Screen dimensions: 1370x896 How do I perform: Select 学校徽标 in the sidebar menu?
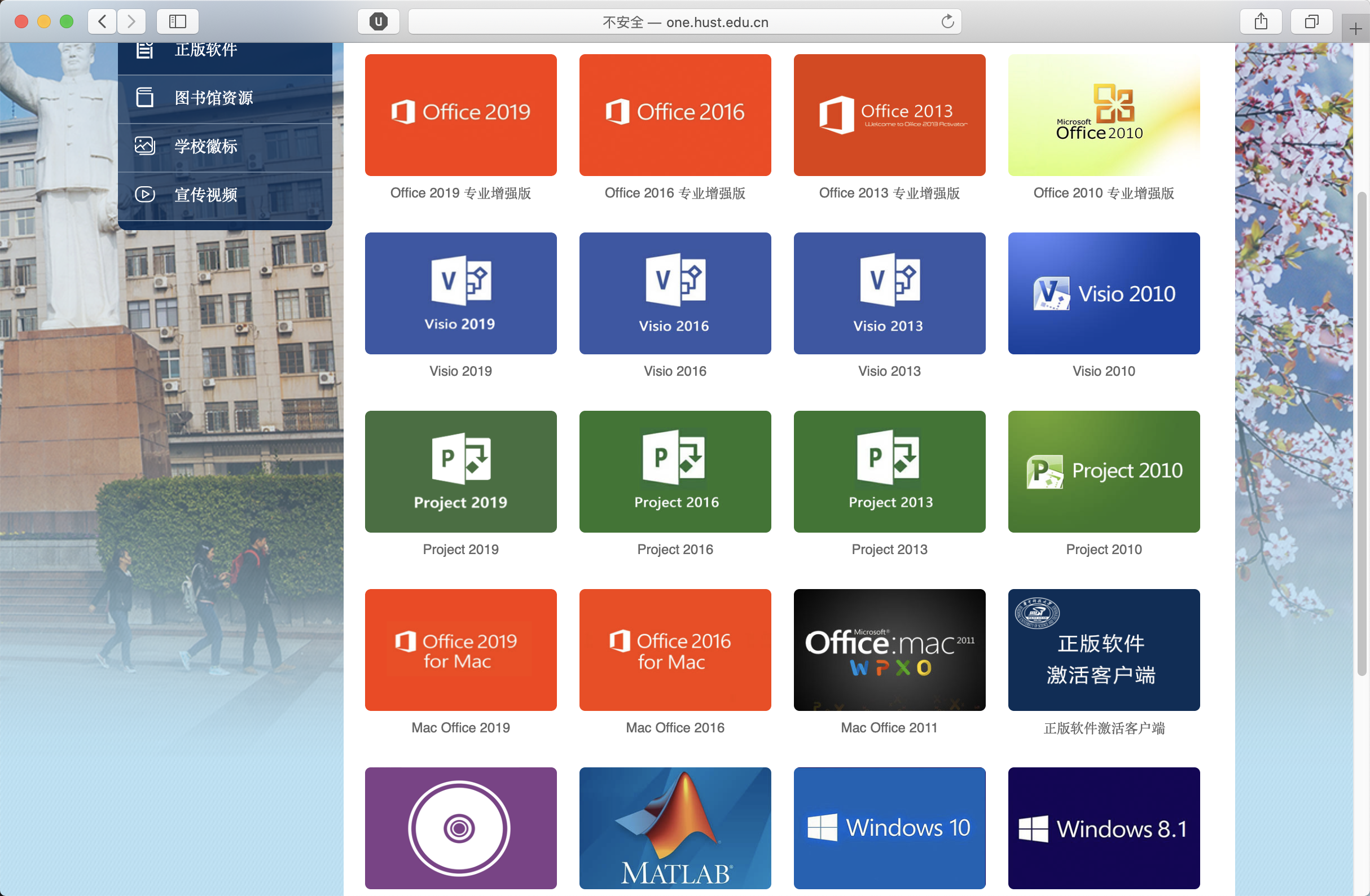205,146
